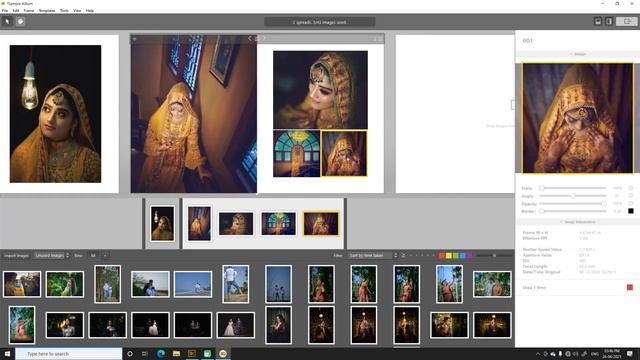Select the hand pan tool
Viewport: 640px width, 360px height.
pos(20,21)
